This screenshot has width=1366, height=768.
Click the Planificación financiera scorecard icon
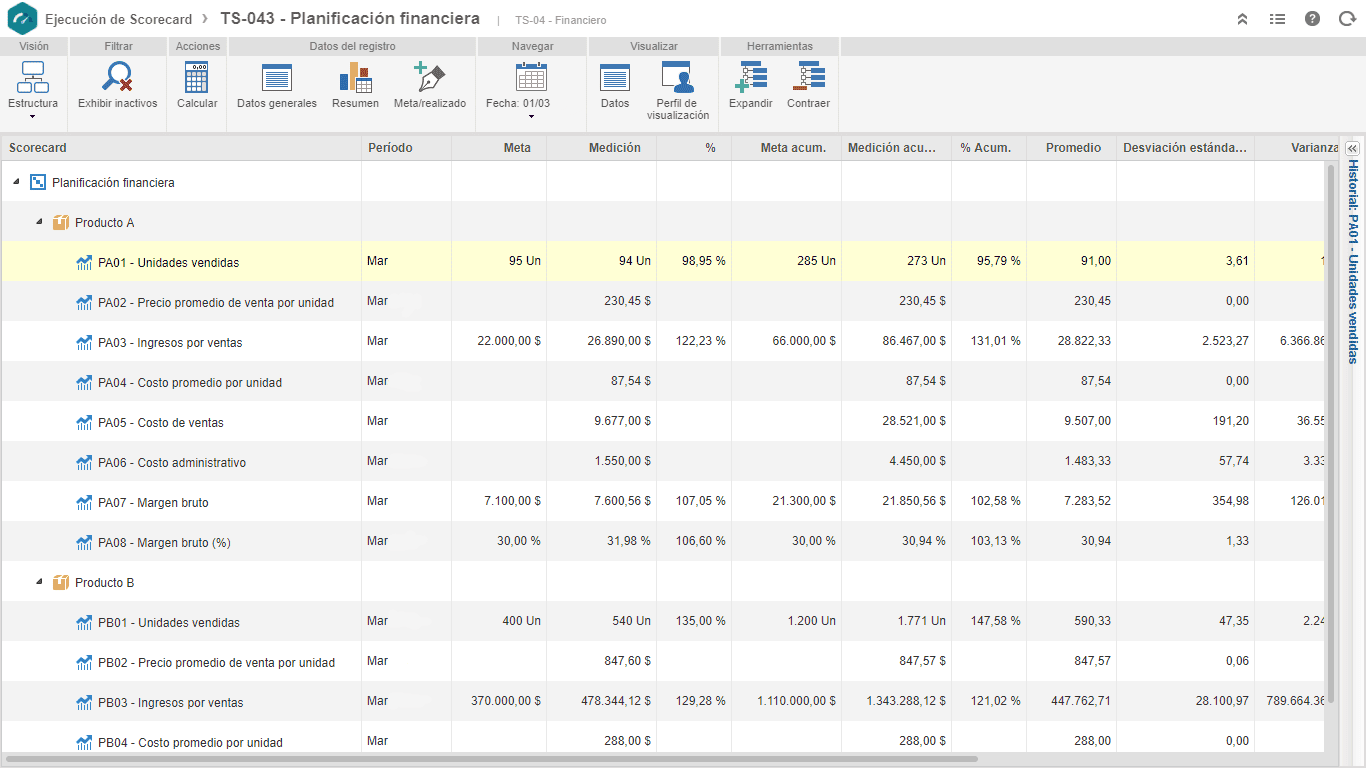pyautogui.click(x=38, y=182)
